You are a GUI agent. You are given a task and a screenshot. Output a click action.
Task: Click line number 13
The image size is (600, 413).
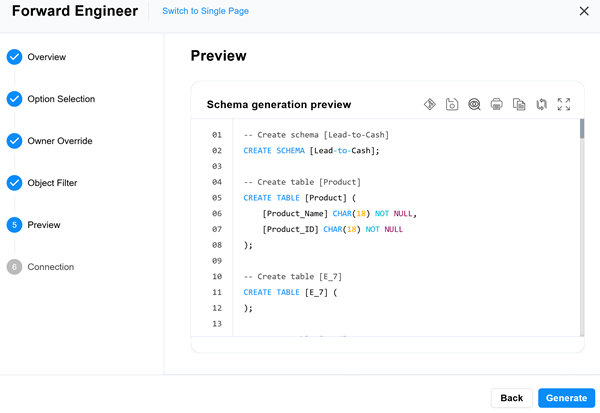[x=217, y=324]
